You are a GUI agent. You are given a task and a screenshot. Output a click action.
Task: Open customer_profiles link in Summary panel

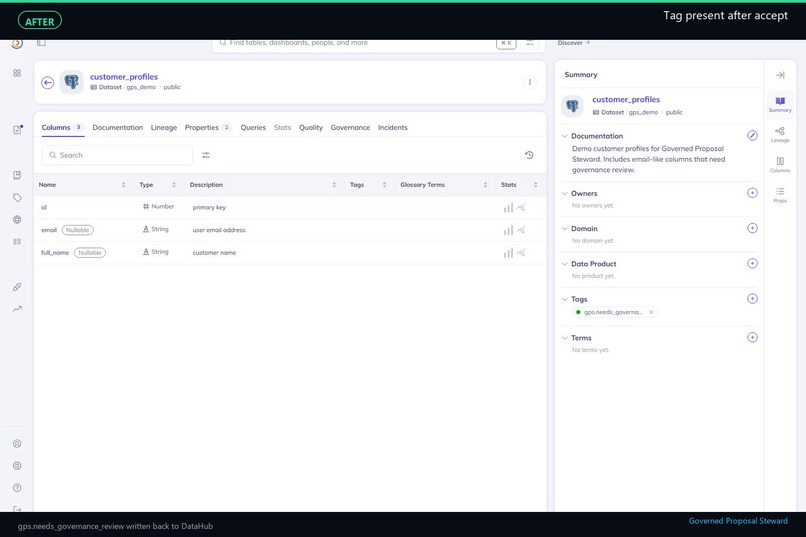pyautogui.click(x=626, y=100)
